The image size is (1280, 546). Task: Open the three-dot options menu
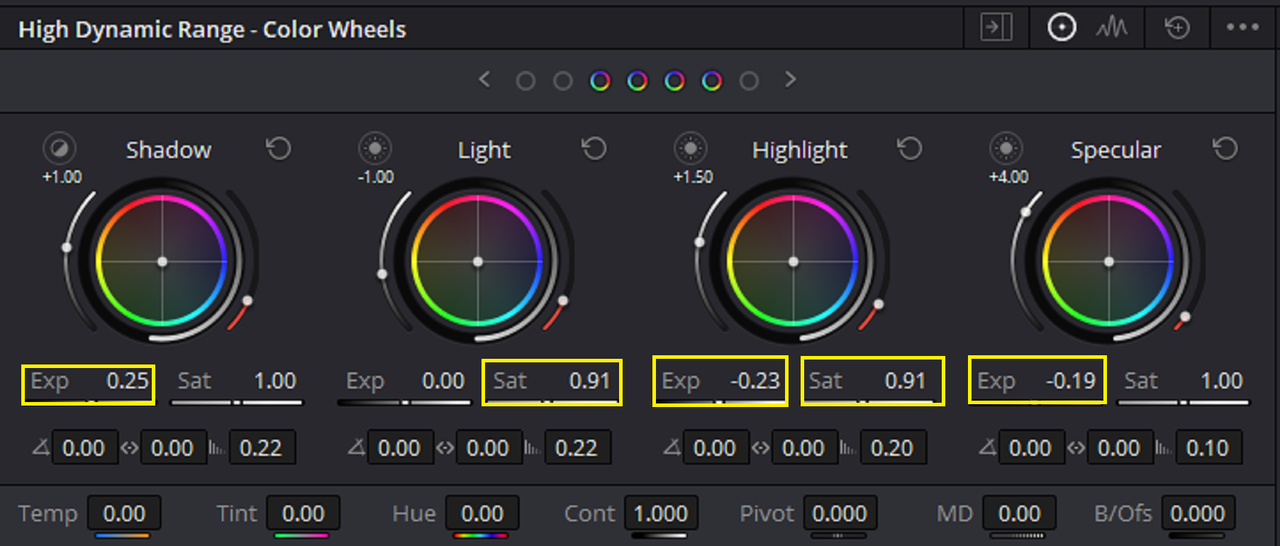click(x=1242, y=28)
